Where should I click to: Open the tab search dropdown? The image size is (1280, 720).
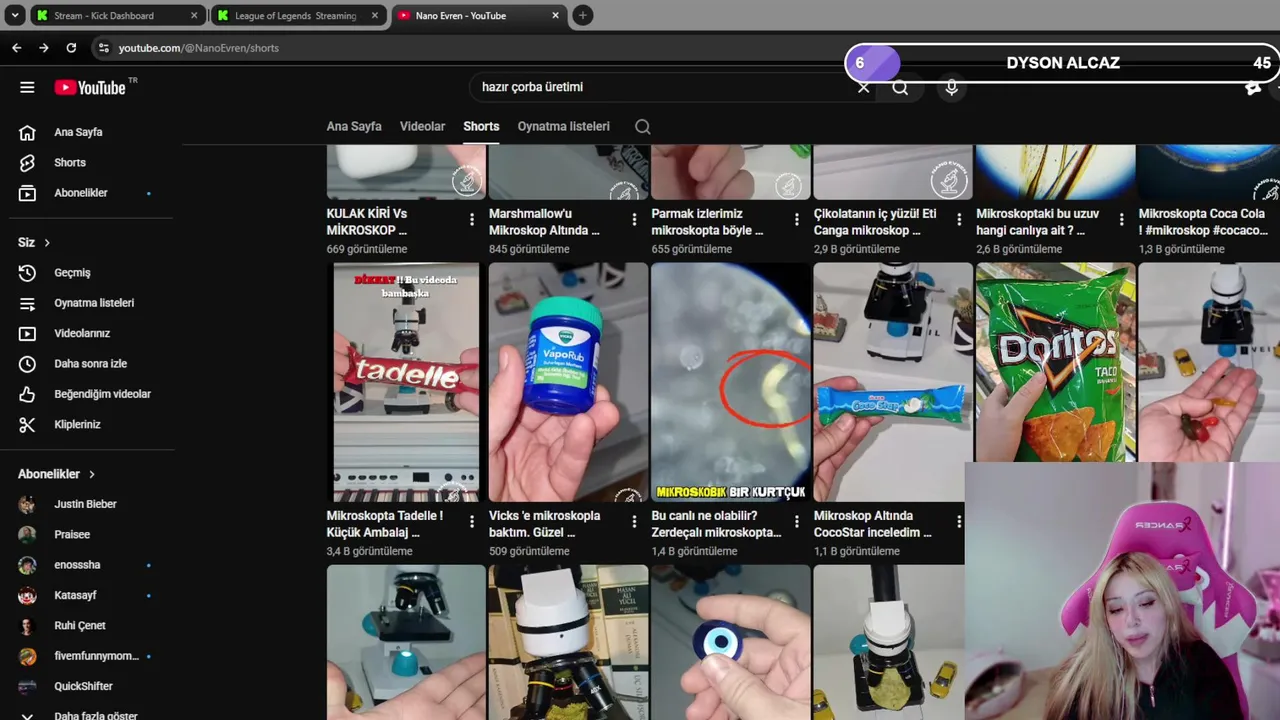coord(15,15)
